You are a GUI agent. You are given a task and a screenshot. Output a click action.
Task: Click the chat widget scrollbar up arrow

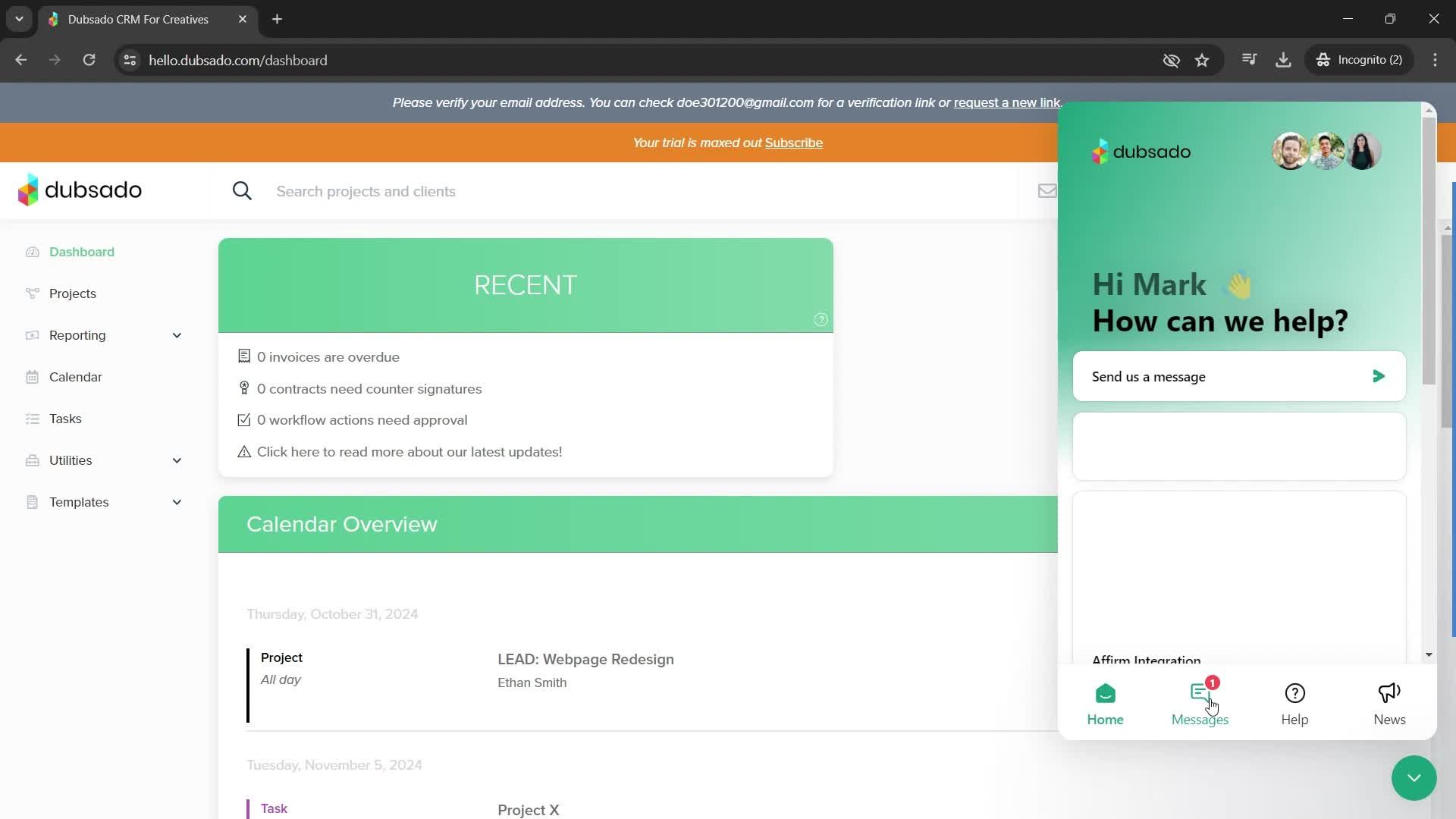point(1429,111)
